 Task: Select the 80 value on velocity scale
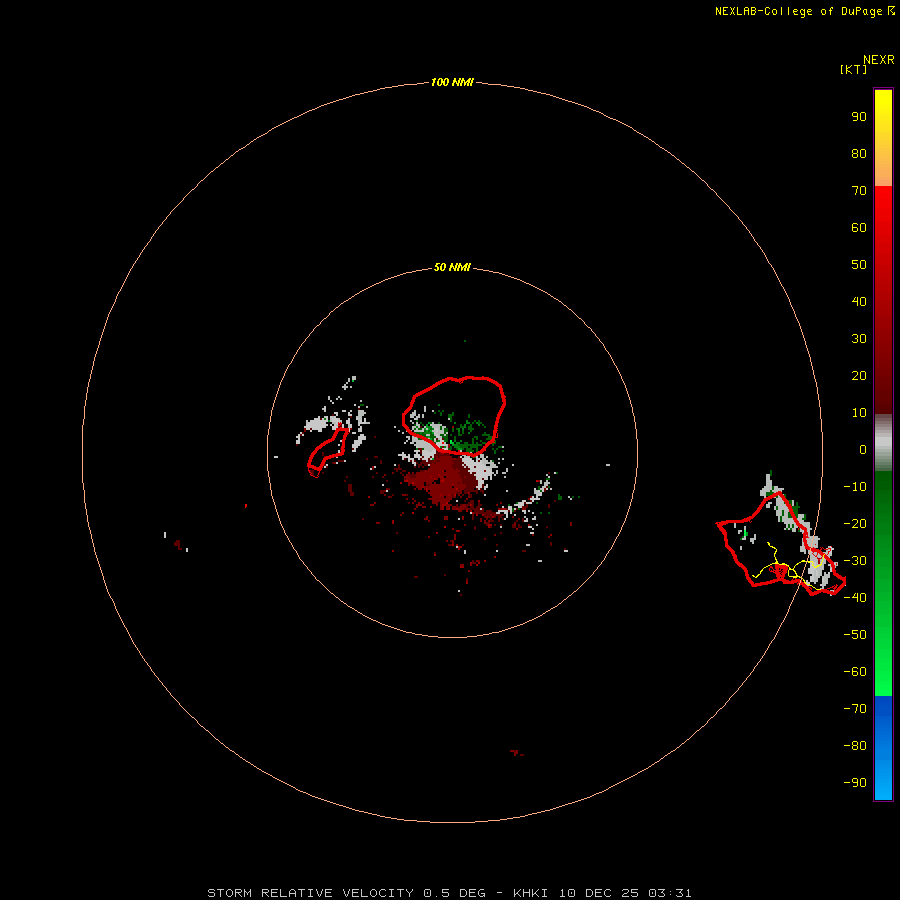pyautogui.click(x=859, y=153)
